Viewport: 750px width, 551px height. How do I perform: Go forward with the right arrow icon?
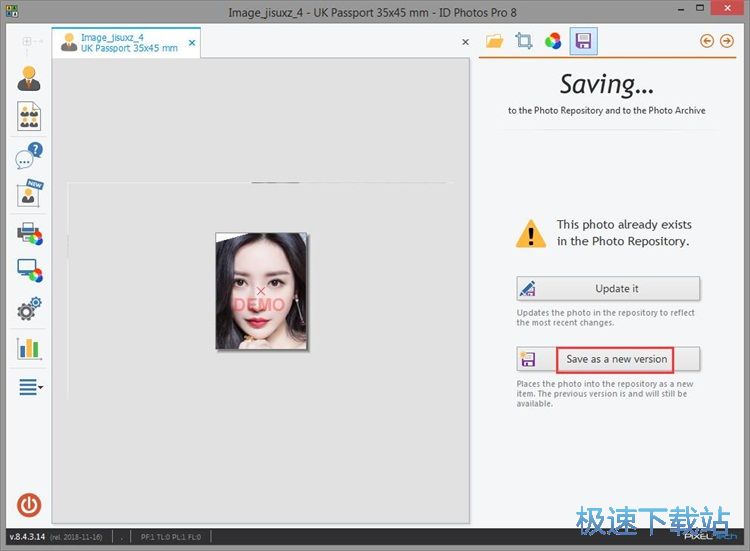click(x=727, y=41)
